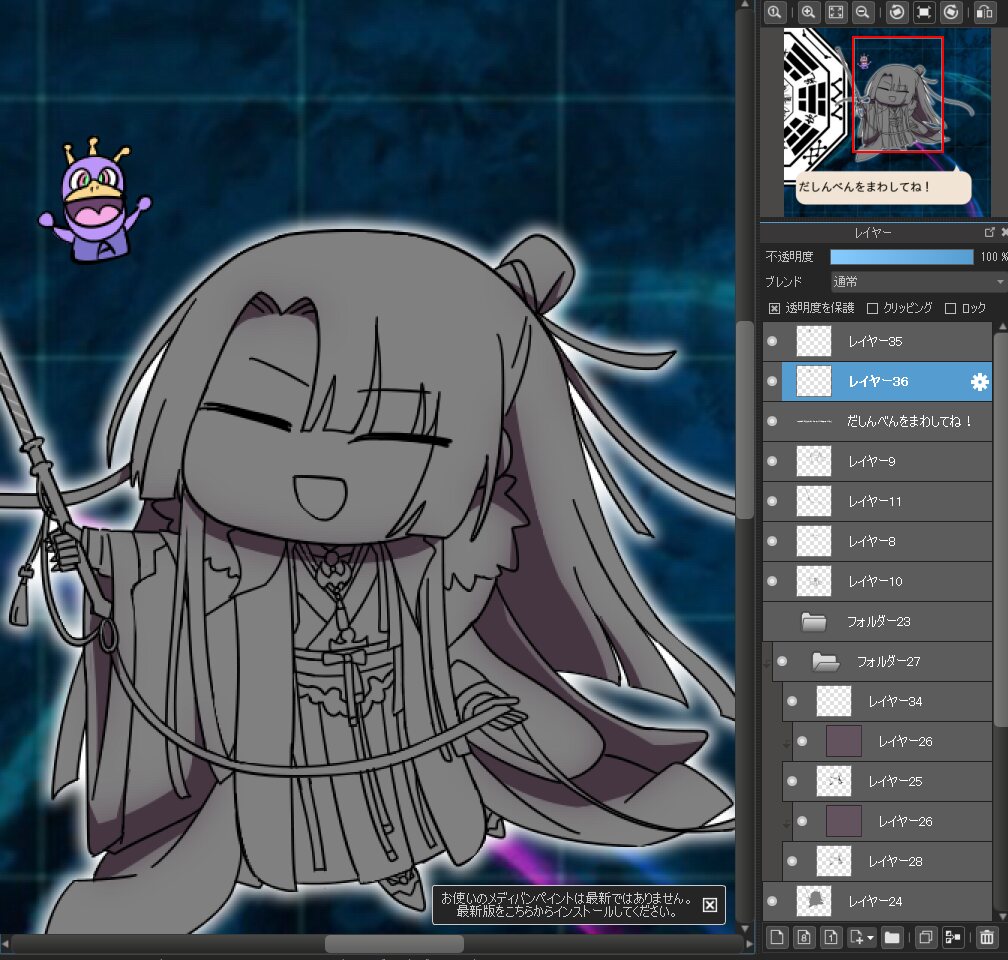Hide レイヤー34 visibility
The height and width of the screenshot is (960, 1008).
tap(792, 701)
